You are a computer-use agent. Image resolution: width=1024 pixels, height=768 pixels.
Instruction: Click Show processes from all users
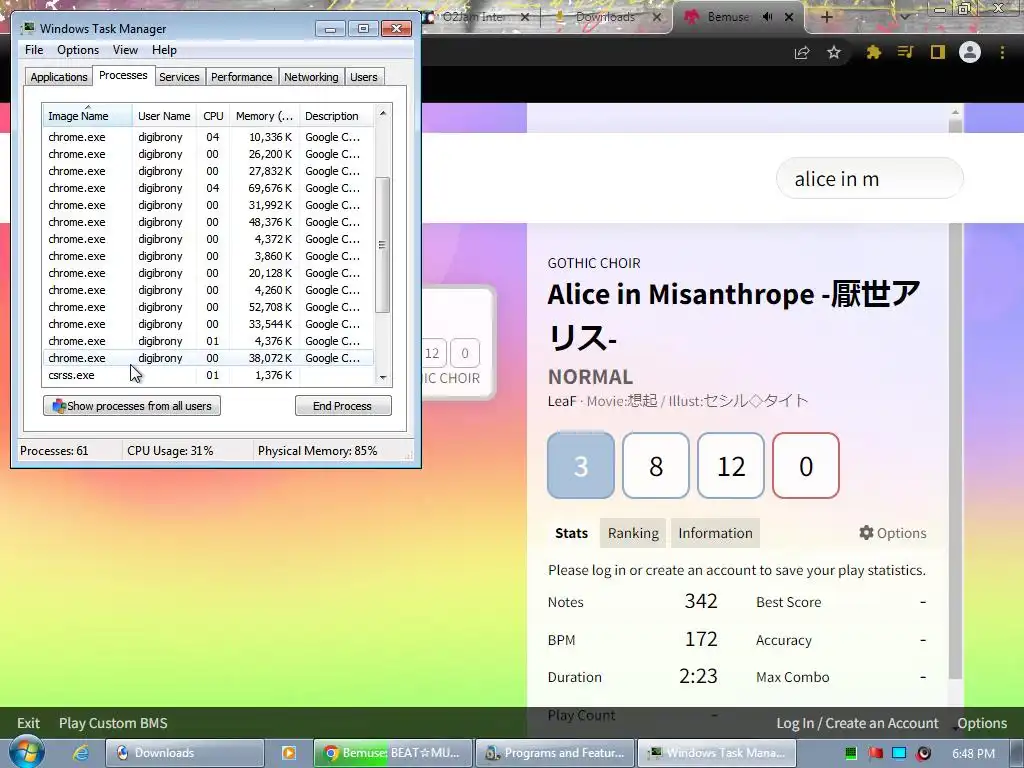coord(132,406)
